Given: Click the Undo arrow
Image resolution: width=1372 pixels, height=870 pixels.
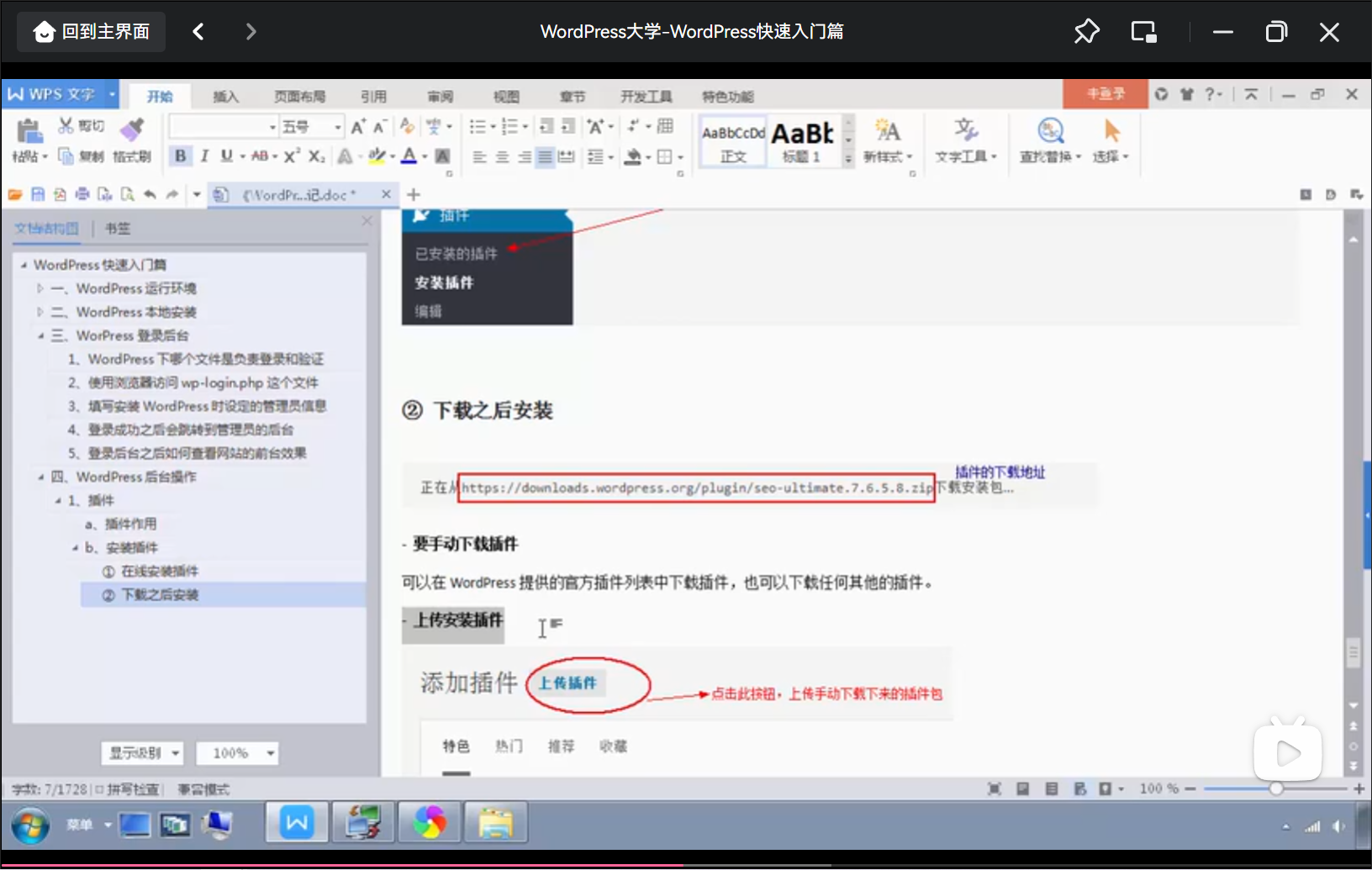Looking at the screenshot, I should 150,195.
